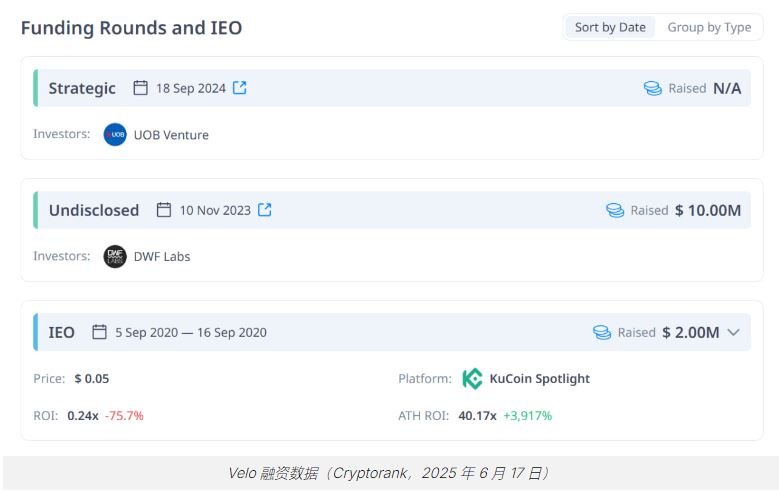Open DWF Labs investor link

coord(162,256)
